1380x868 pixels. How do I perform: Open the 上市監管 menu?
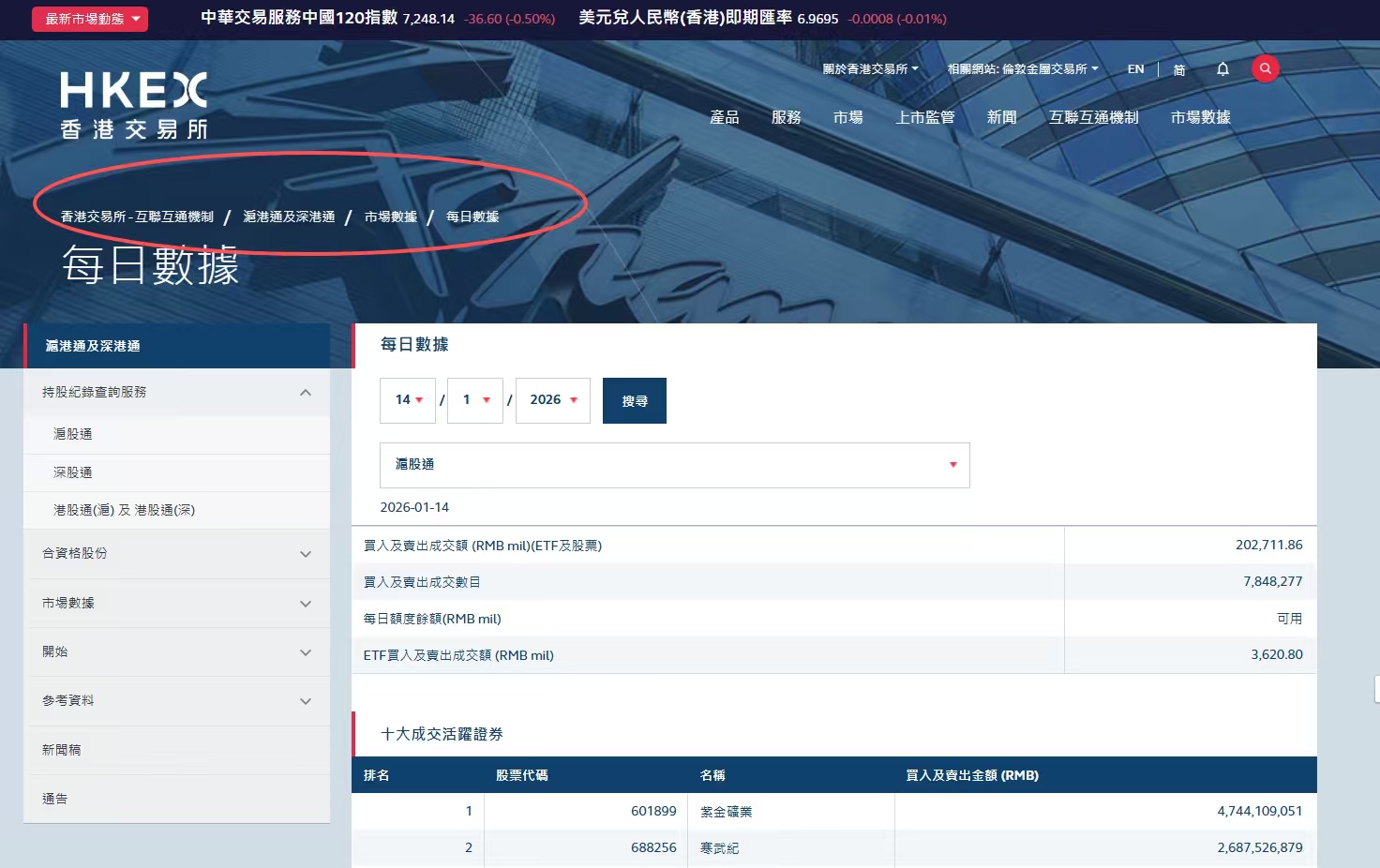[x=924, y=117]
